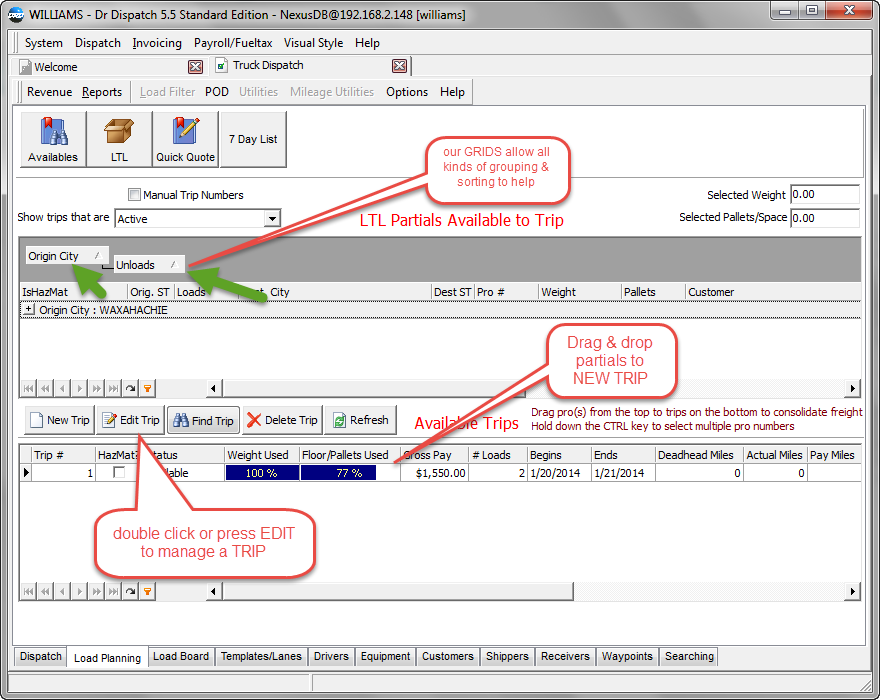Image resolution: width=880 pixels, height=700 pixels.
Task: Open the System menu
Action: pos(43,43)
